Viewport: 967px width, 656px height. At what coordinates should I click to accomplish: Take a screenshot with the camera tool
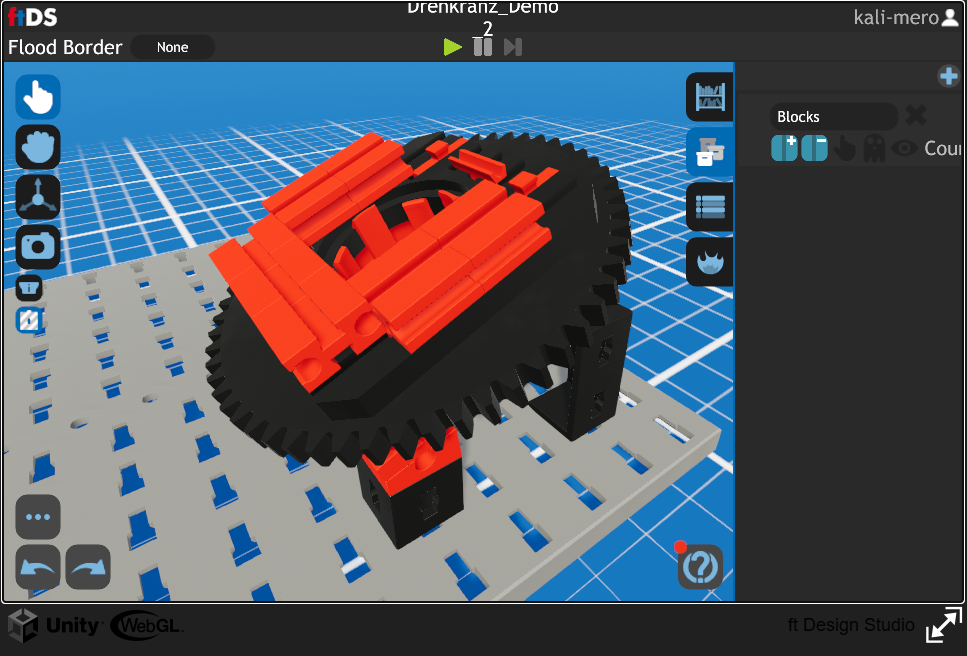point(38,246)
